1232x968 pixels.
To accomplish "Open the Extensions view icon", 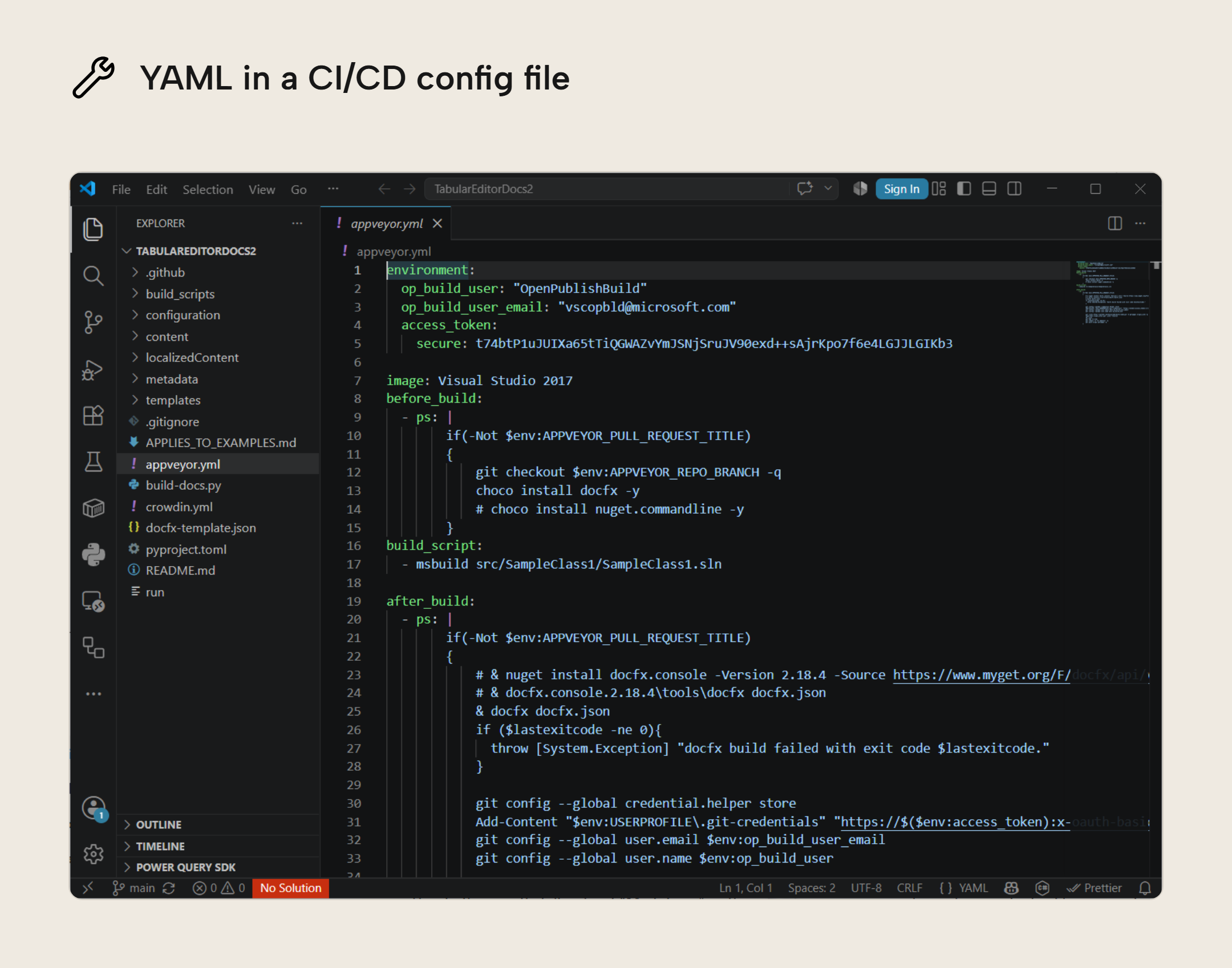I will [93, 416].
